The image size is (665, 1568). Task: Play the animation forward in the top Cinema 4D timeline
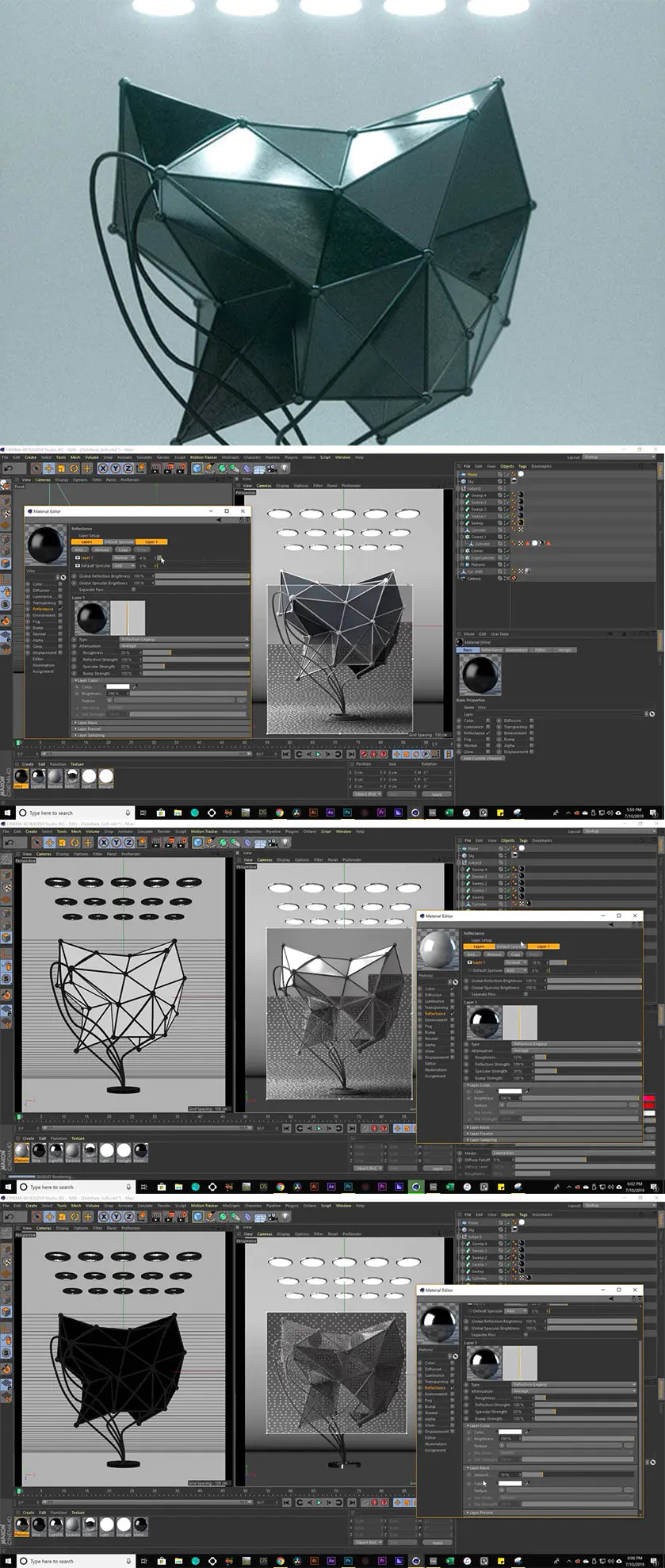(318, 754)
